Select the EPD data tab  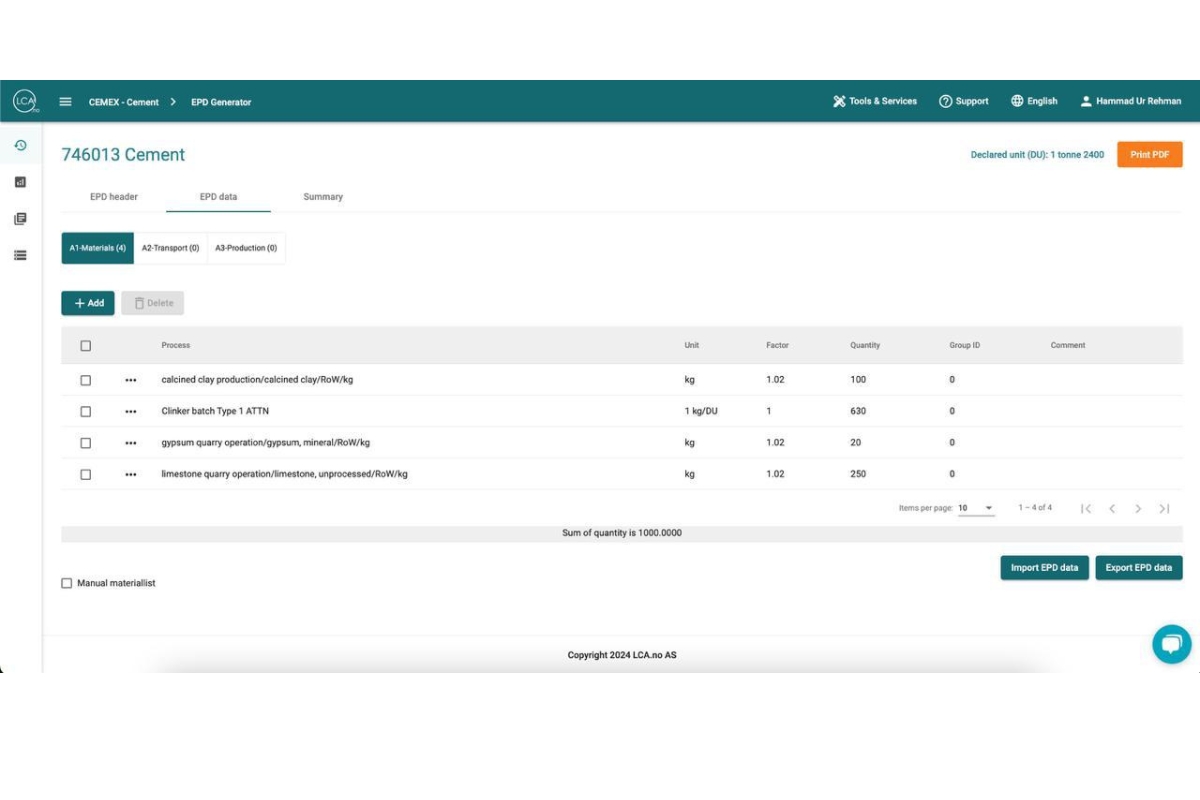click(x=218, y=197)
